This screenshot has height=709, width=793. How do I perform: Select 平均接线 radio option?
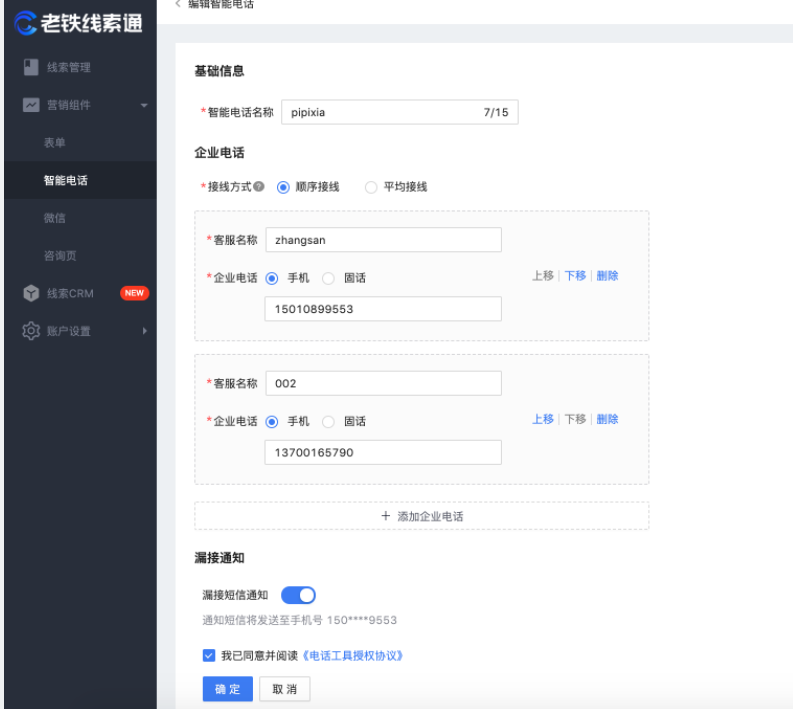tap(371, 187)
